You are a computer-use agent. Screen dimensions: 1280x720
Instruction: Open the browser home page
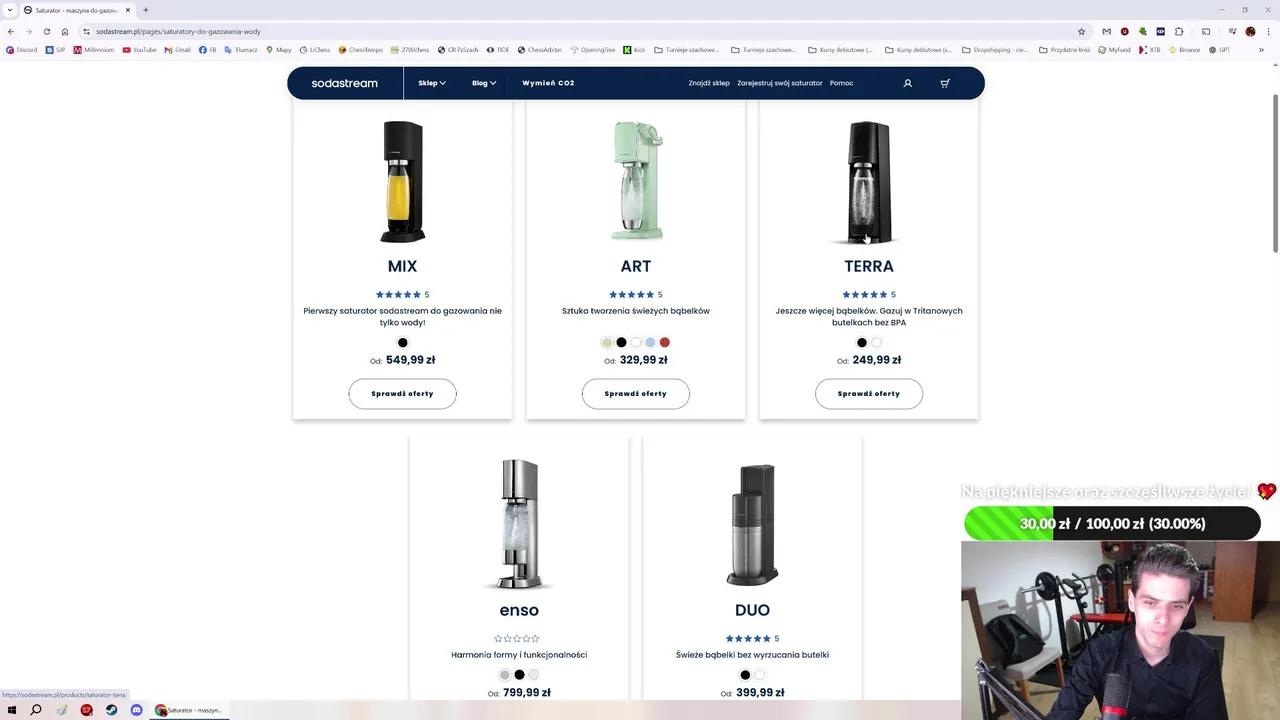65,31
